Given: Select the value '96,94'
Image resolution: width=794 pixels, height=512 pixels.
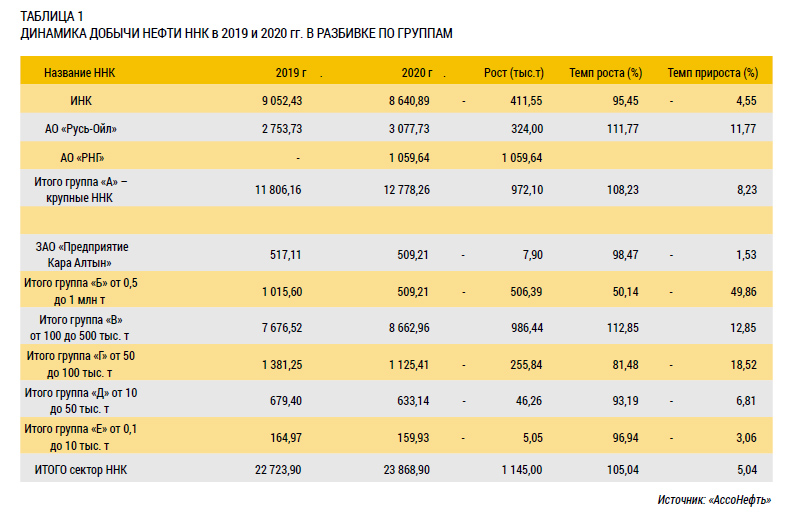Looking at the screenshot, I should [x=625, y=438].
